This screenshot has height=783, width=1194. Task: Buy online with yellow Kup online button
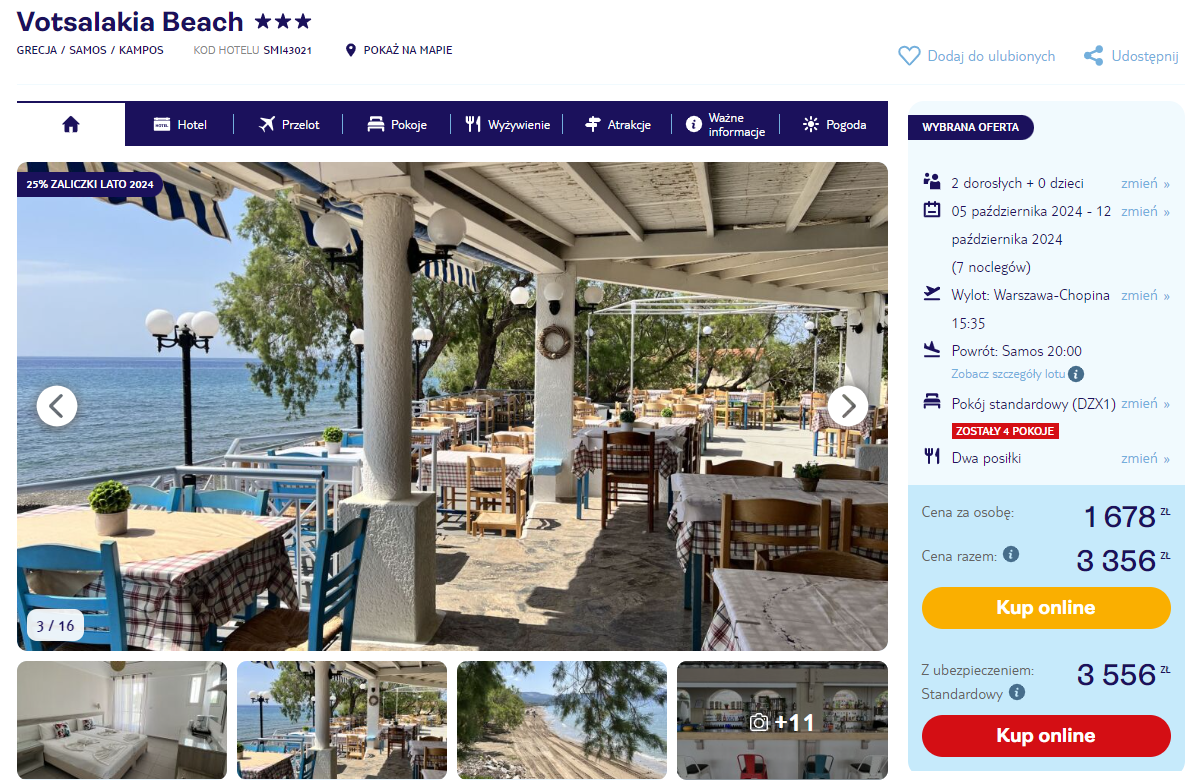click(x=1046, y=608)
